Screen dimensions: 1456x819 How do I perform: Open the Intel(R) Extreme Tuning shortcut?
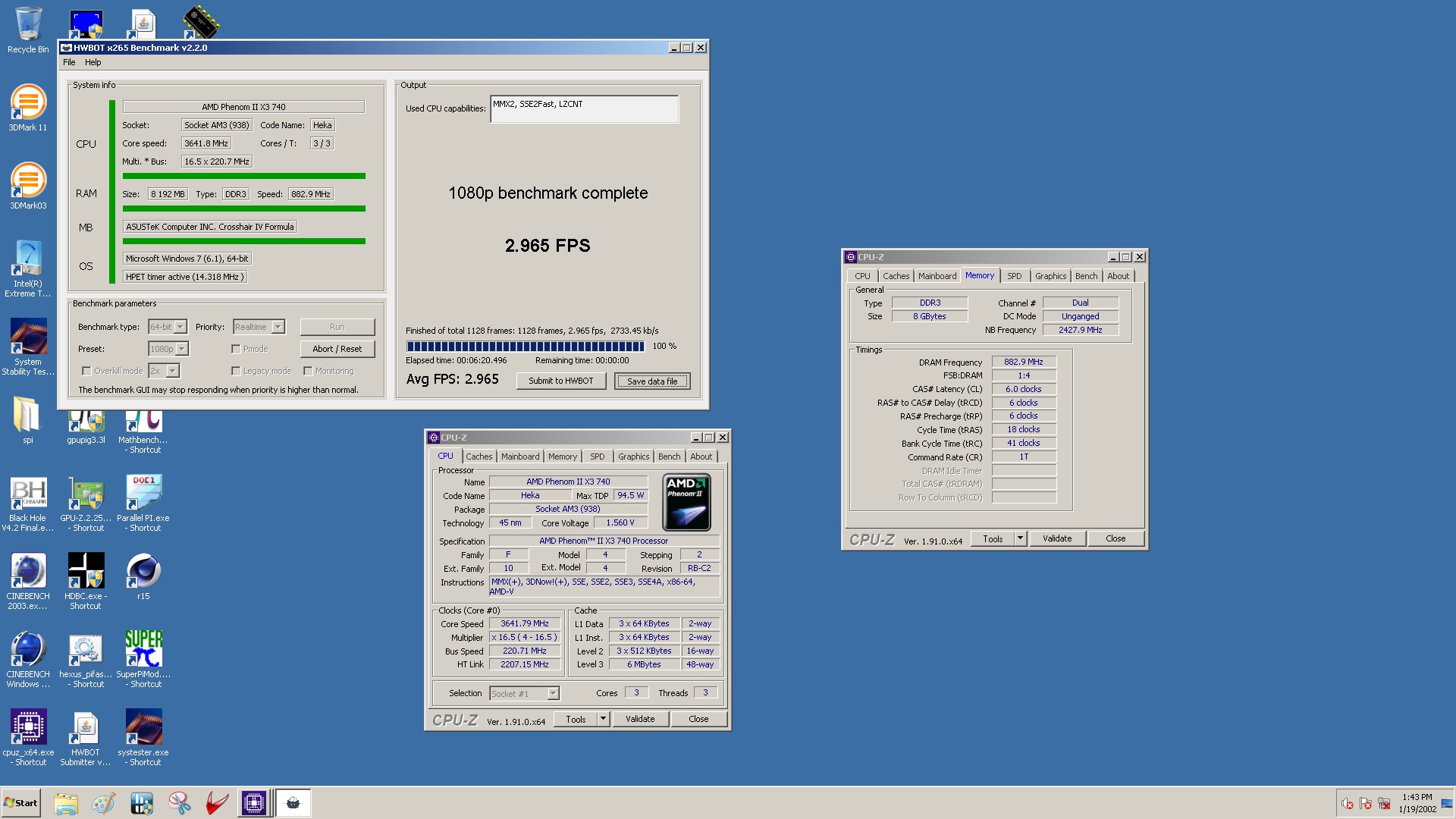pyautogui.click(x=28, y=268)
